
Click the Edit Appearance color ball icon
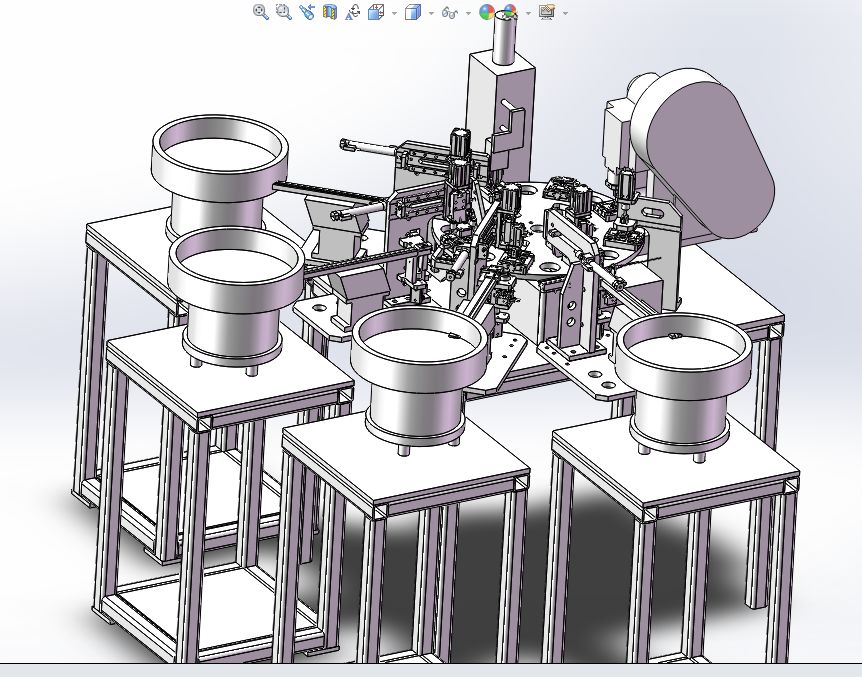[x=487, y=12]
